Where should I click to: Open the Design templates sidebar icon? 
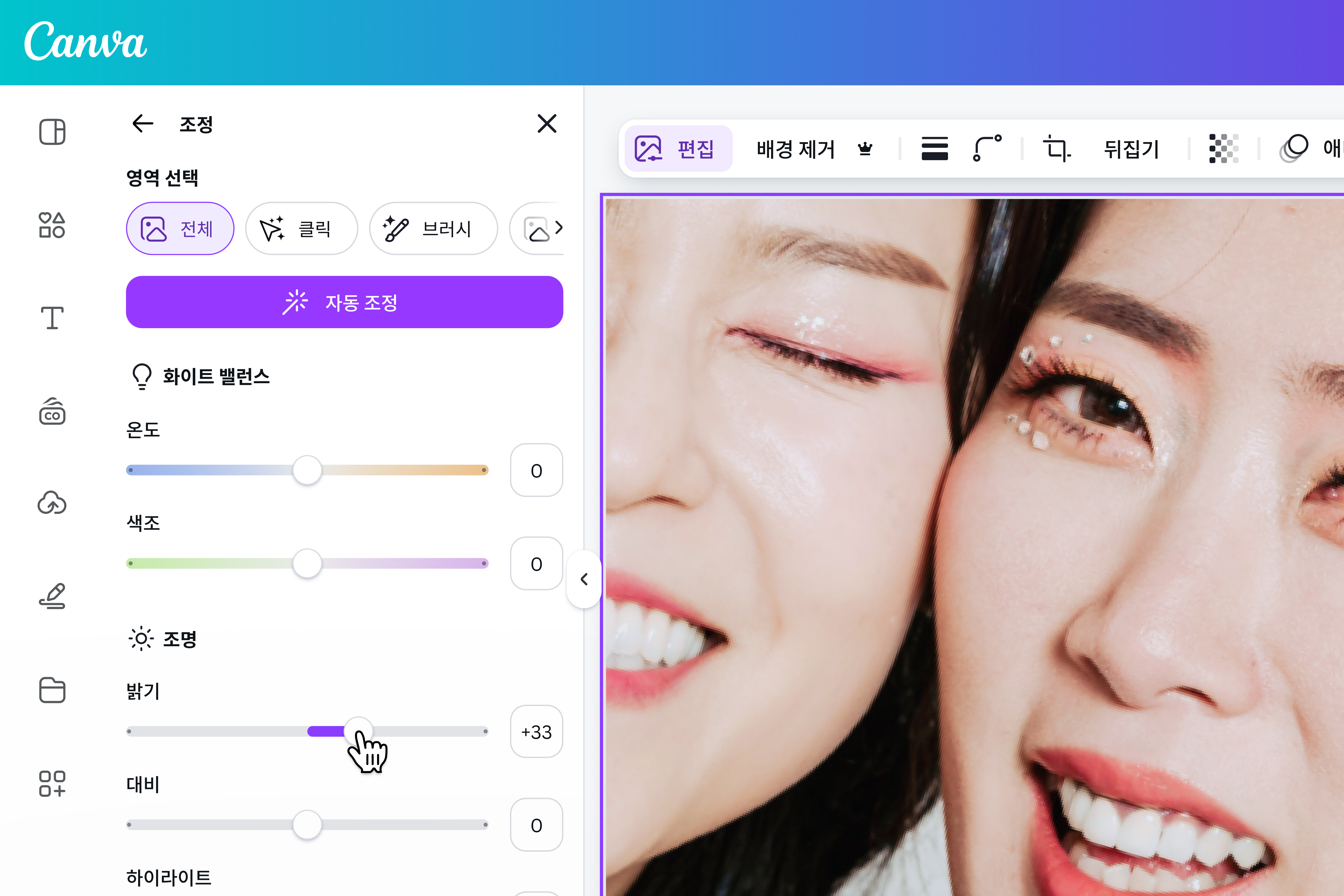click(x=52, y=132)
